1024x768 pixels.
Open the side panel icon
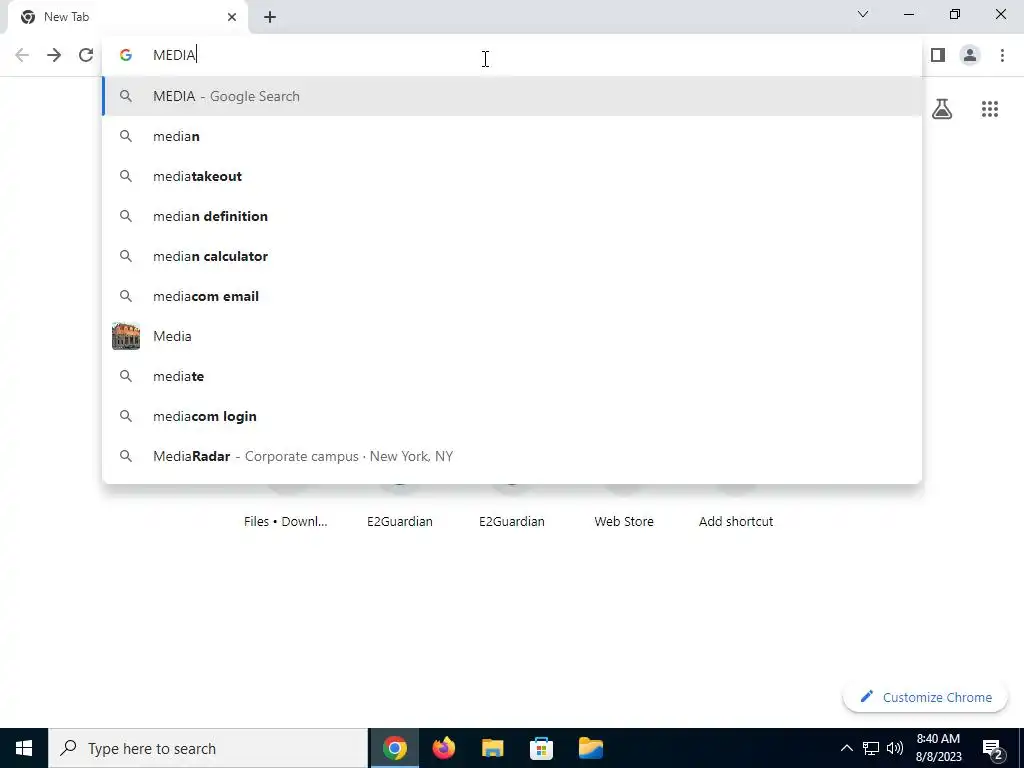[x=938, y=55]
